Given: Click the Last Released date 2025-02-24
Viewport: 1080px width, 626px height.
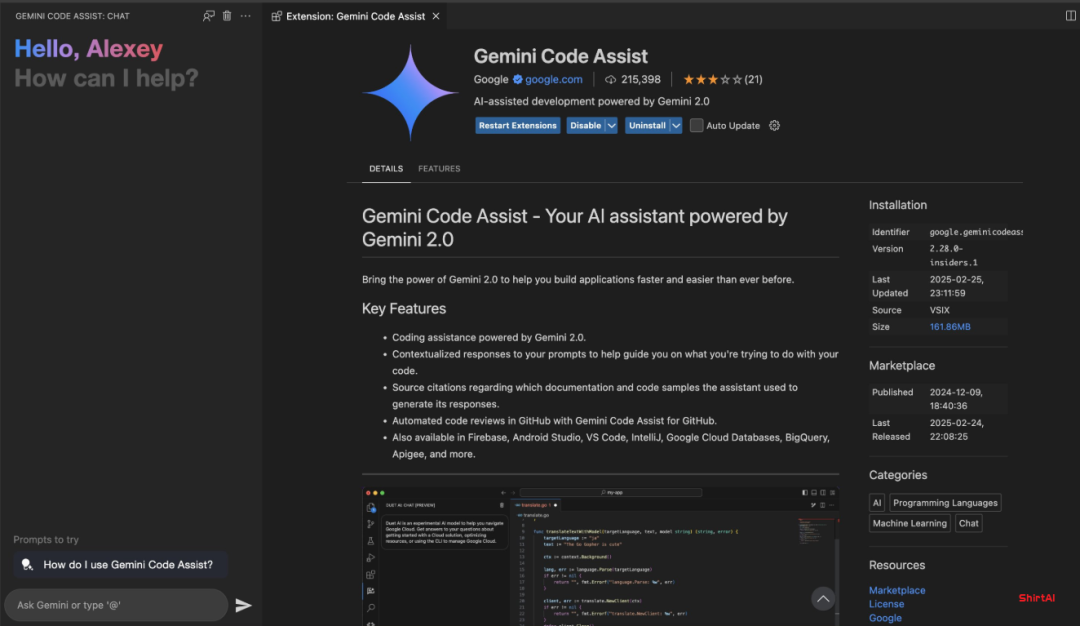Looking at the screenshot, I should point(957,430).
